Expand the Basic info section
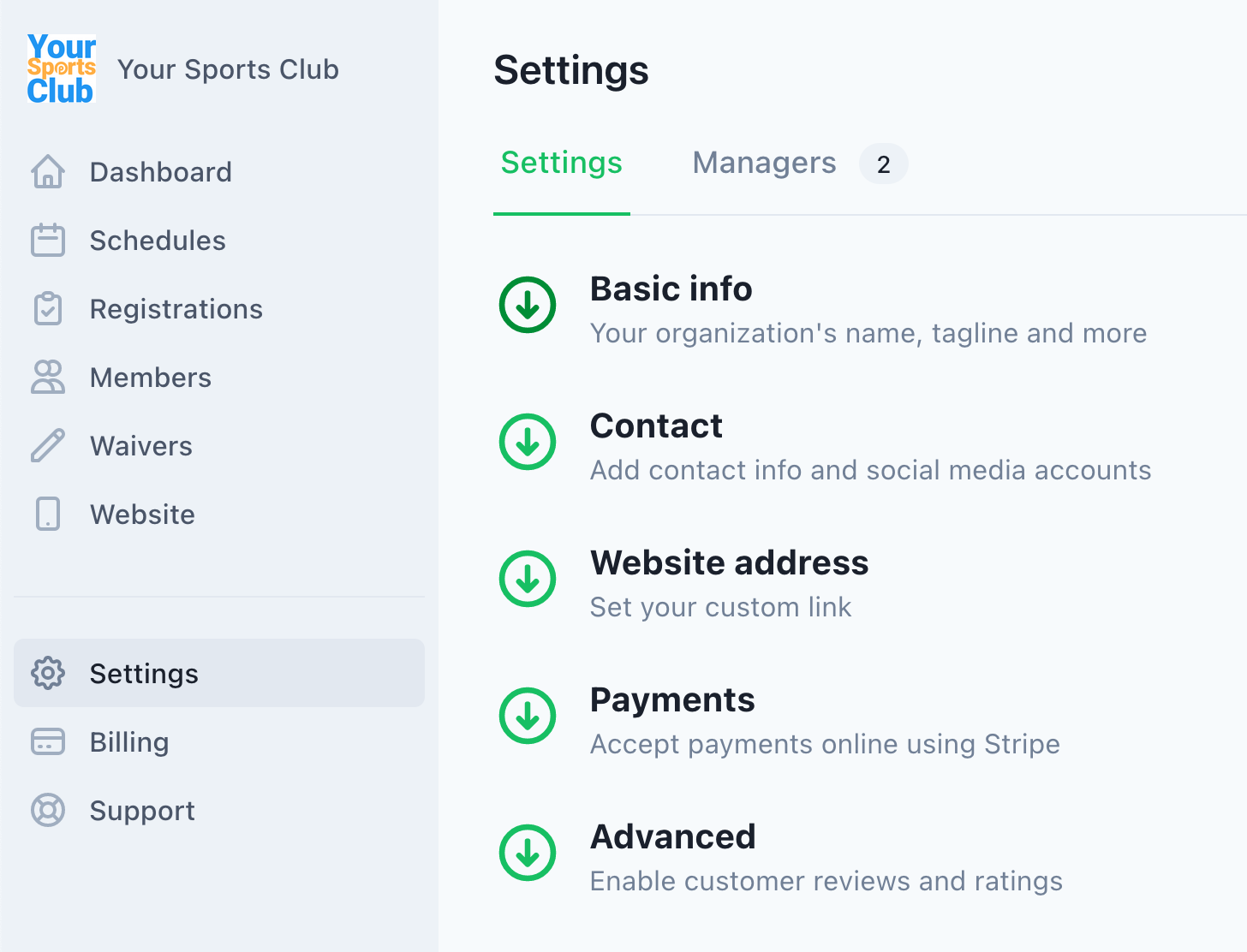This screenshot has width=1247, height=952. [528, 305]
